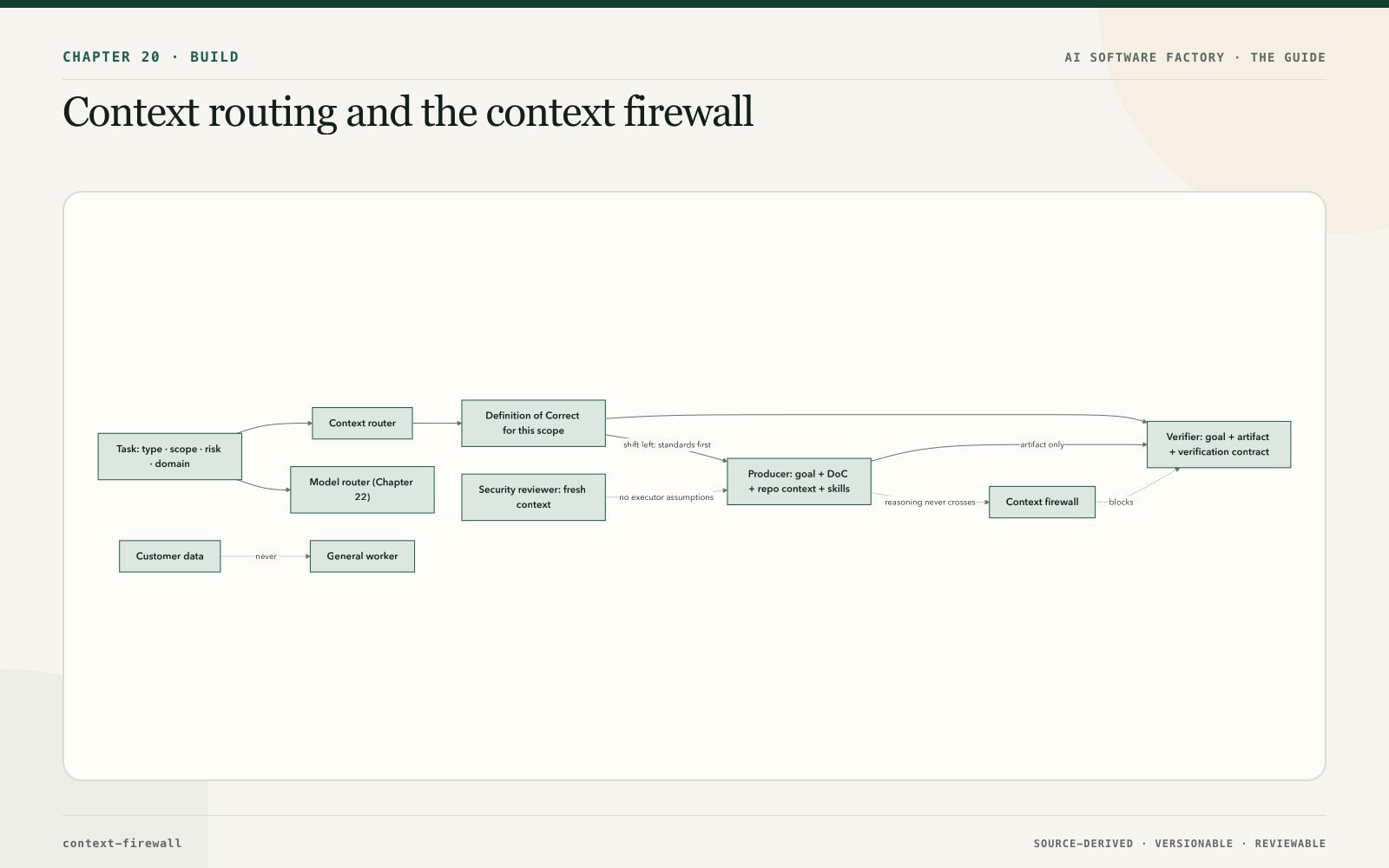The width and height of the screenshot is (1389, 868).
Task: Click the 'Task: type · scope · risk · domain' node
Action: 169,457
